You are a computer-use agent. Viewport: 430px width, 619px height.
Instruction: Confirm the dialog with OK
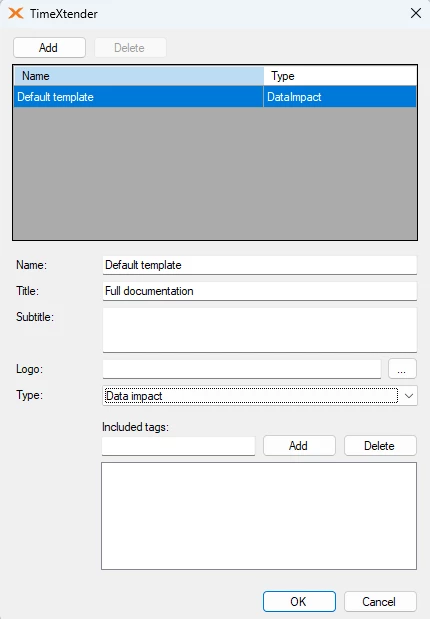[299, 601]
